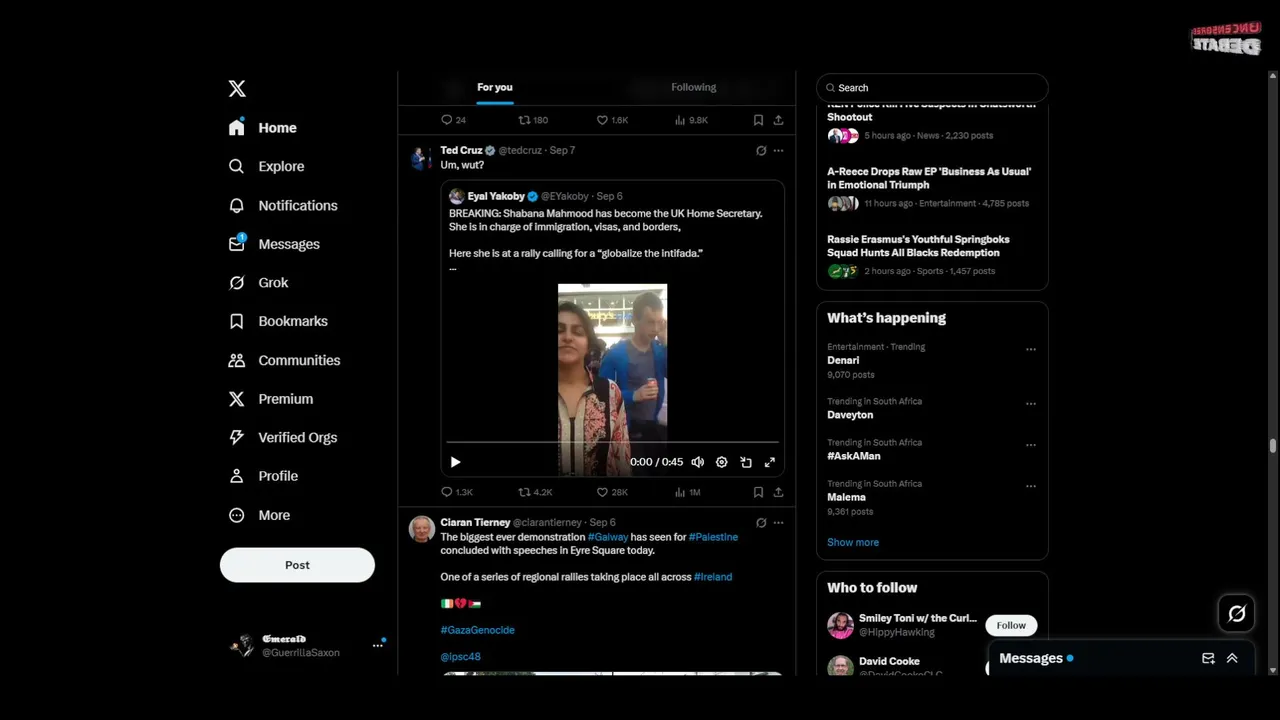Enter fullscreen on the video
The width and height of the screenshot is (1280, 720).
(769, 462)
